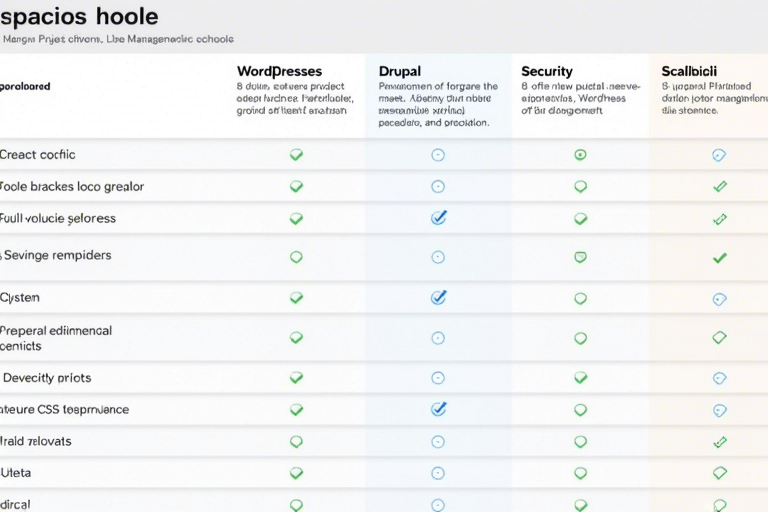Click Scalbicli diamond icon in Preperal edimnencal row
Screen dimensions: 768x512
[718, 338]
